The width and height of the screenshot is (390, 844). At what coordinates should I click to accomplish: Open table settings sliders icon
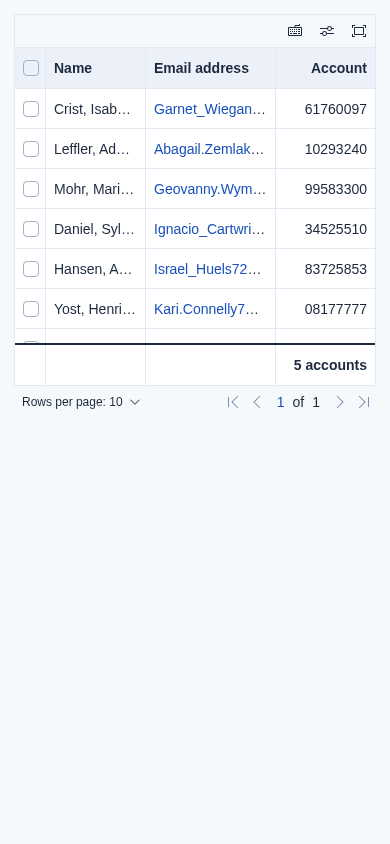(x=327, y=31)
